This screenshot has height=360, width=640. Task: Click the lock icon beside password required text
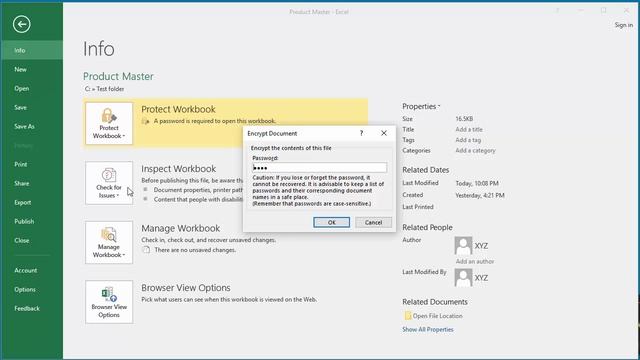click(x=145, y=121)
